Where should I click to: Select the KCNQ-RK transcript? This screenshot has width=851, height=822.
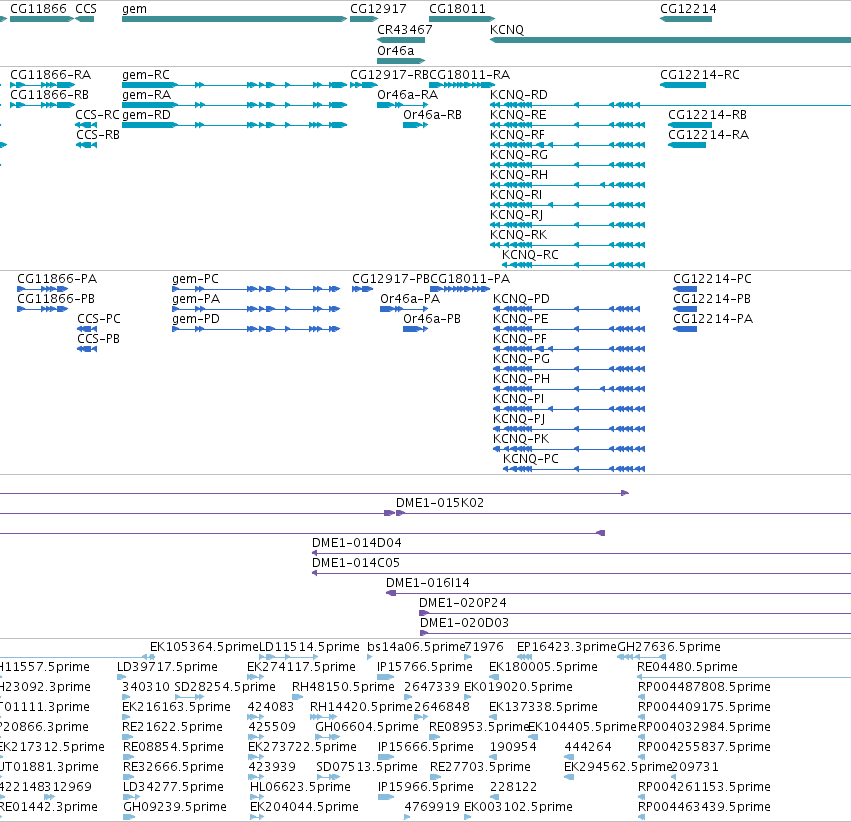tap(567, 245)
